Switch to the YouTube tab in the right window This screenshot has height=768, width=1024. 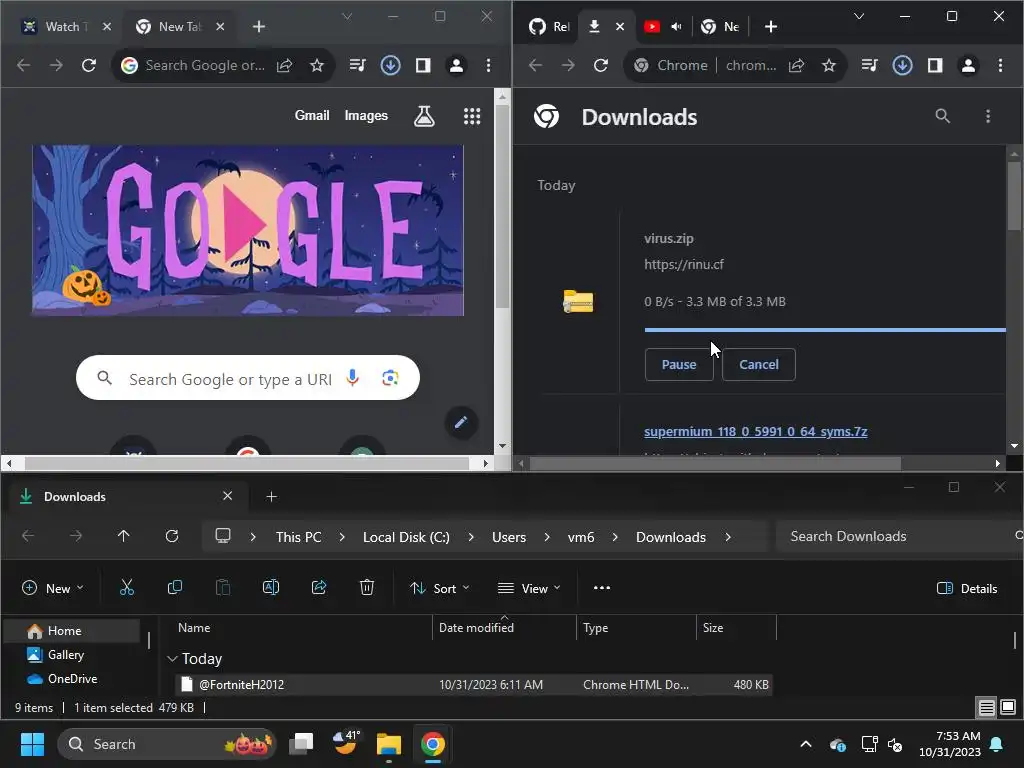652,27
